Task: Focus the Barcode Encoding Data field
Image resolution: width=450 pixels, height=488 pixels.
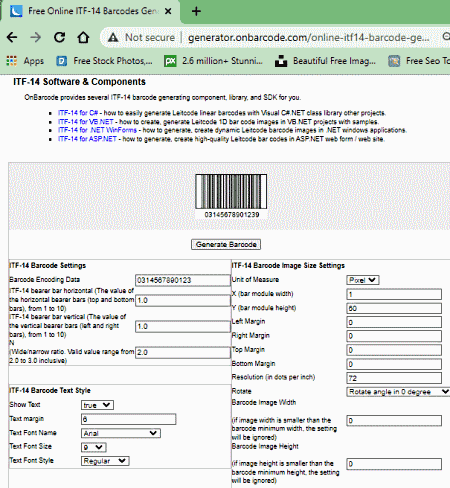Action: click(183, 280)
